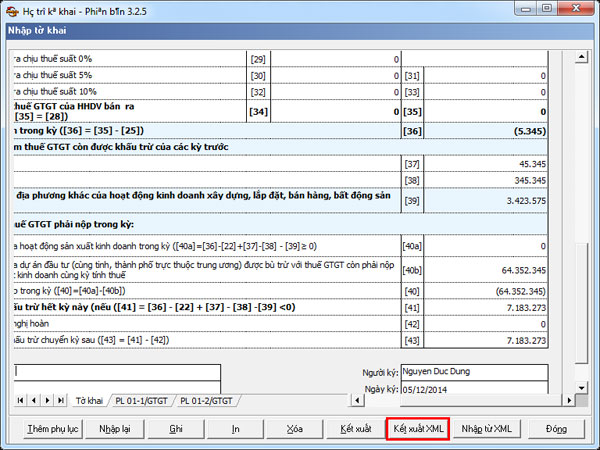The width and height of the screenshot is (600, 450).
Task: Switch to the Tờ khai tab
Action: pyautogui.click(x=90, y=401)
